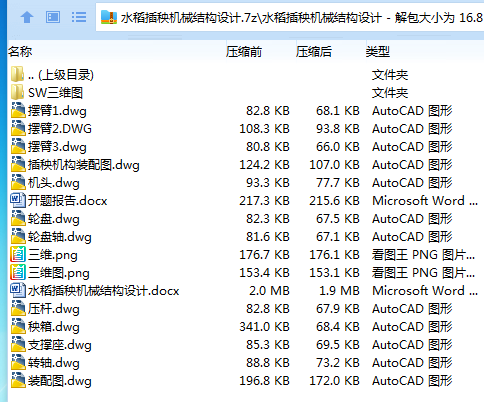Select file name 摆臂3.dwg
The image size is (484, 402).
[x=57, y=147]
